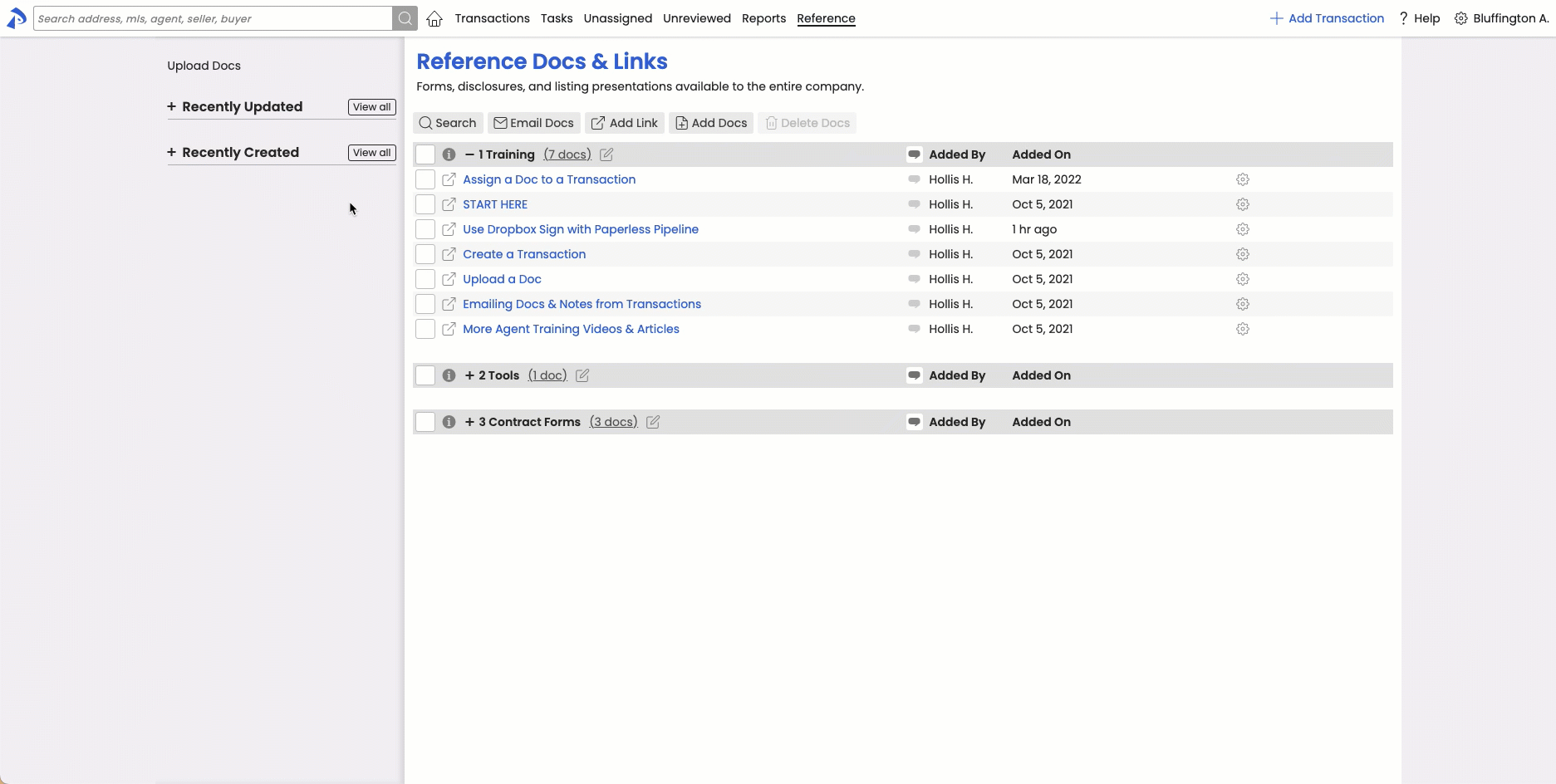This screenshot has width=1556, height=784.
Task: Open gear settings for Create a Transaction row
Action: click(1243, 254)
